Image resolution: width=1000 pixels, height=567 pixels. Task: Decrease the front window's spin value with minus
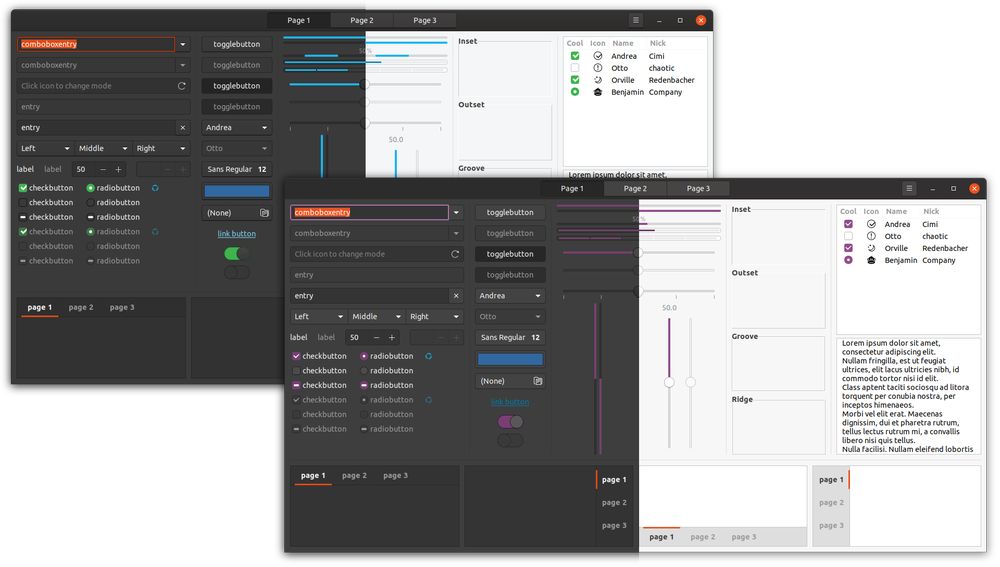coord(376,338)
